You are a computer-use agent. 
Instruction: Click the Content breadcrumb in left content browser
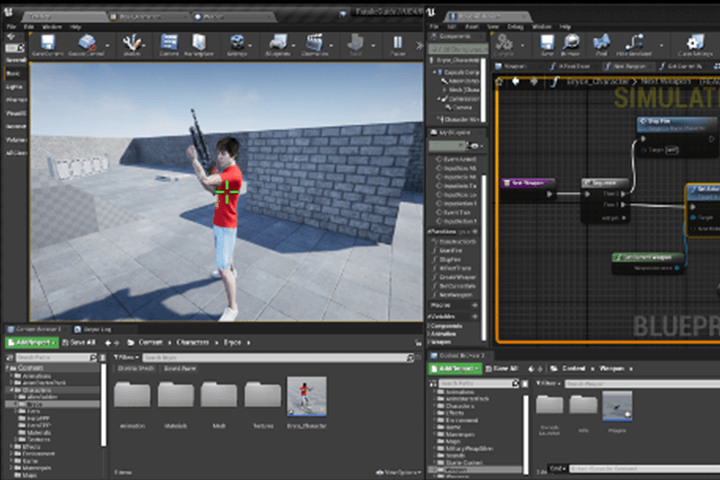pyautogui.click(x=150, y=342)
